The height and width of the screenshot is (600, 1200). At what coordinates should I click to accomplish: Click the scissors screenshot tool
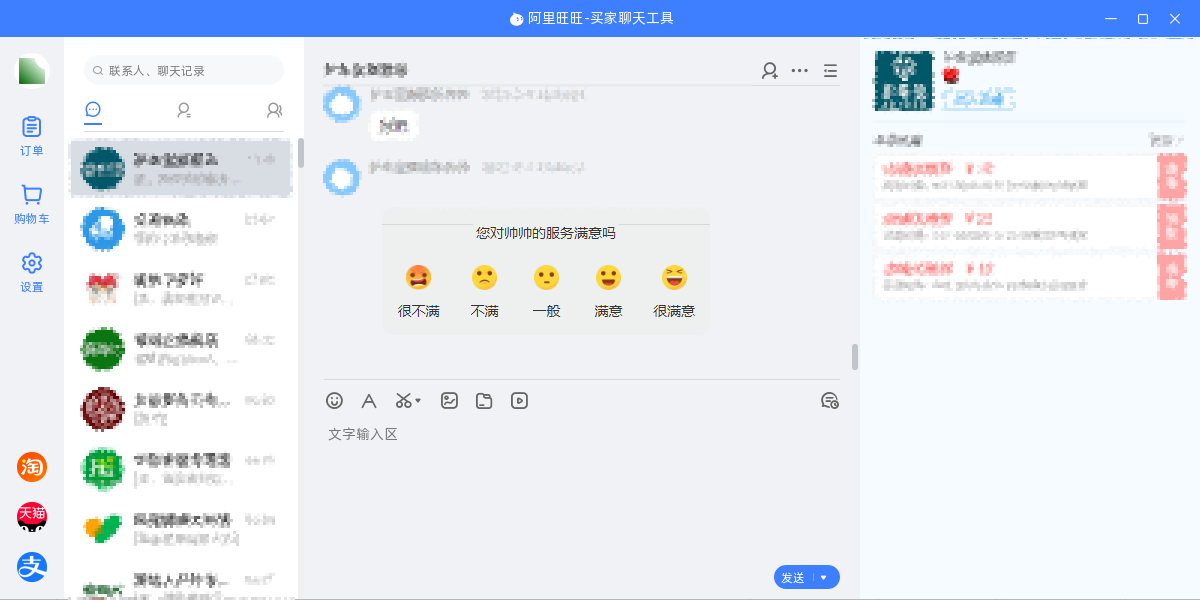point(403,401)
